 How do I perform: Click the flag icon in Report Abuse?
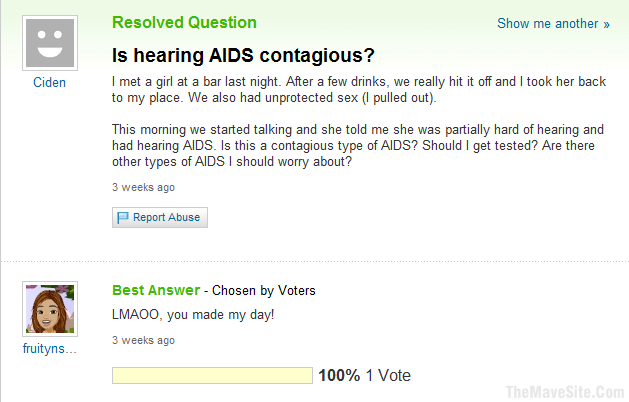click(124, 217)
